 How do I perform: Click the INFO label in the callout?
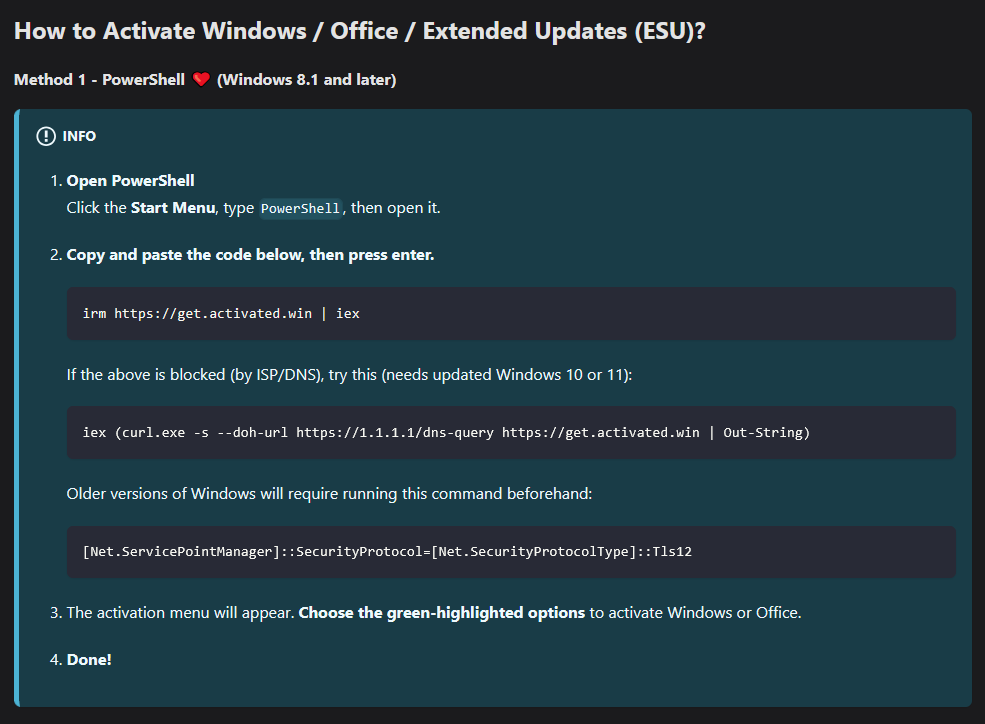click(x=79, y=136)
